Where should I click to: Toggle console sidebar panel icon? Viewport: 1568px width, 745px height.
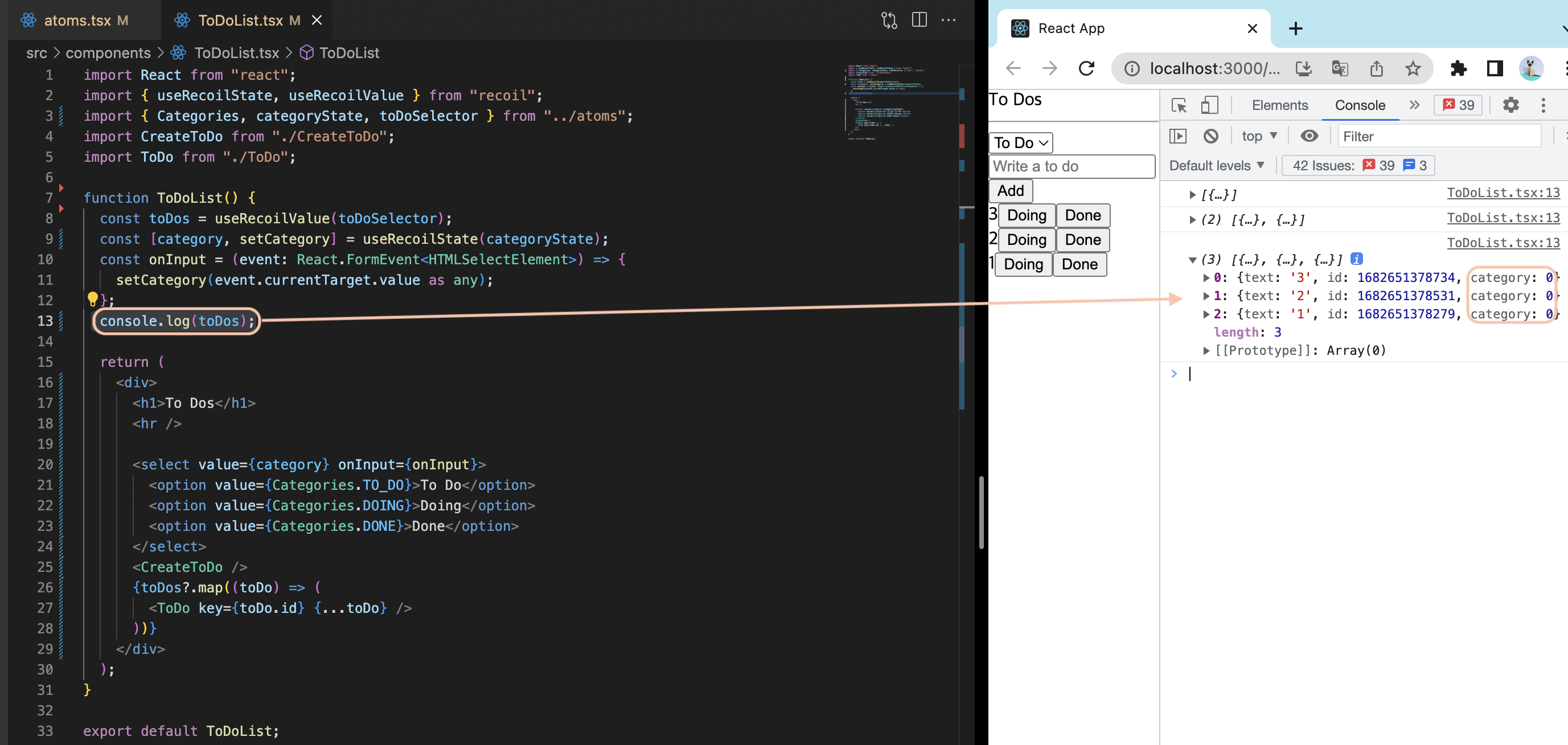1178,136
